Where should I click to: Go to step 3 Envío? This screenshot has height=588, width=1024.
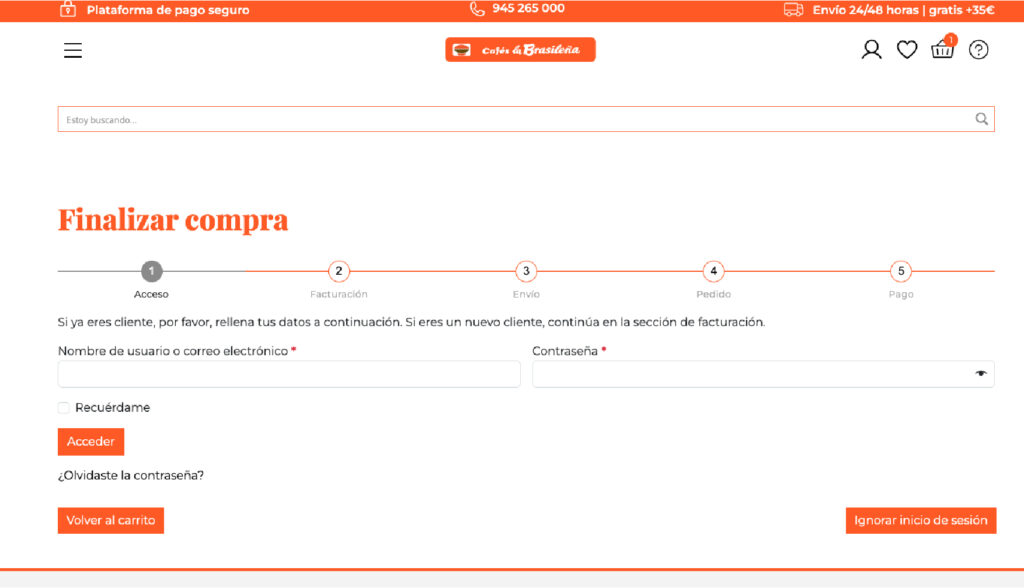pos(526,271)
